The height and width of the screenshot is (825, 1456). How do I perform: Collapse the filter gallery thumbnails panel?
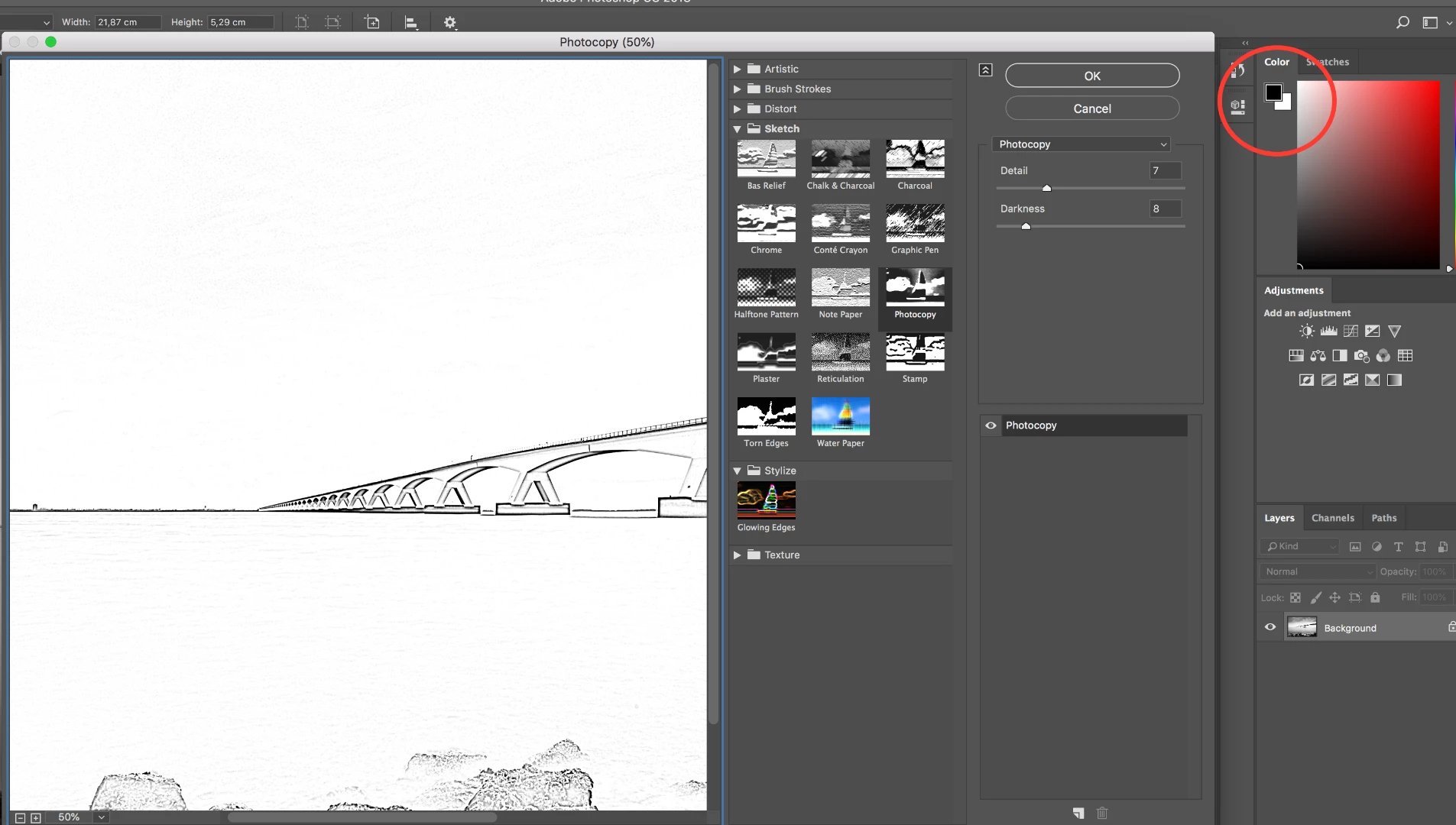tap(986, 70)
